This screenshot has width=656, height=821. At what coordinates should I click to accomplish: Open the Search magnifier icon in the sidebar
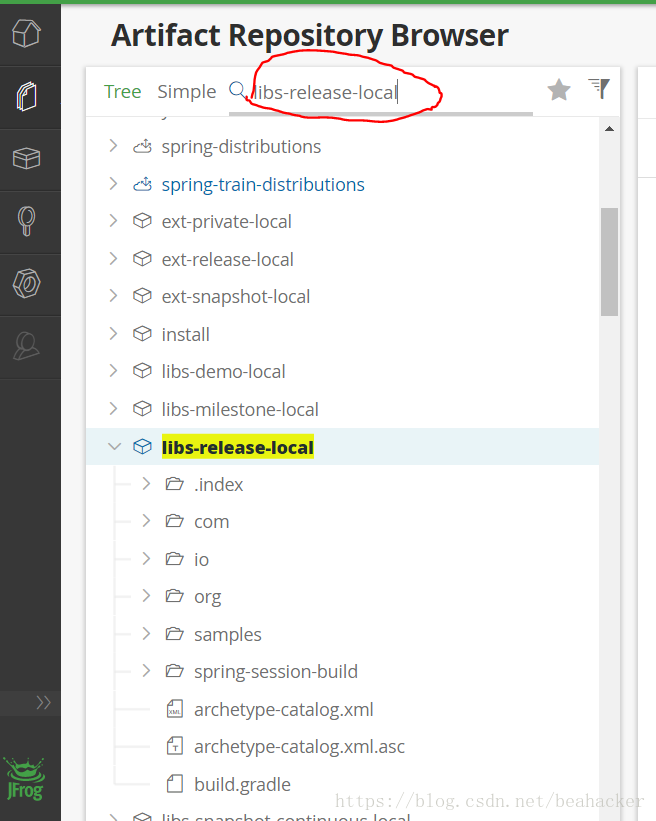26,221
